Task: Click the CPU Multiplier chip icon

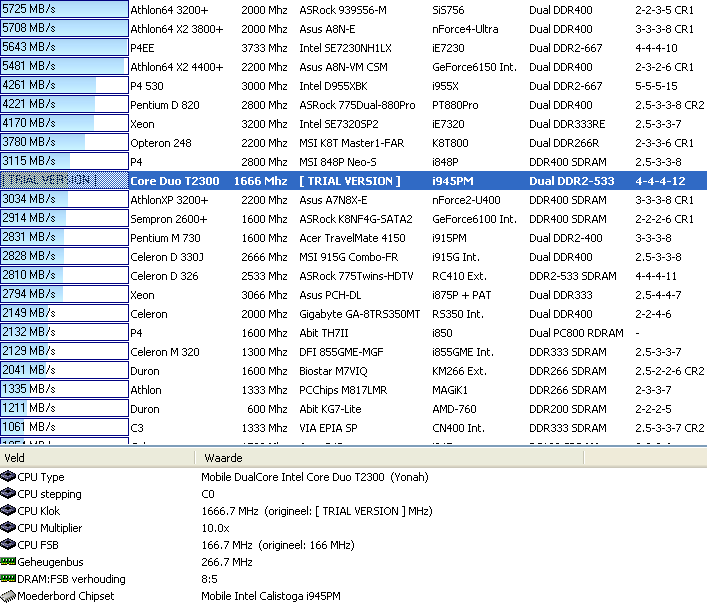Action: coord(8,527)
